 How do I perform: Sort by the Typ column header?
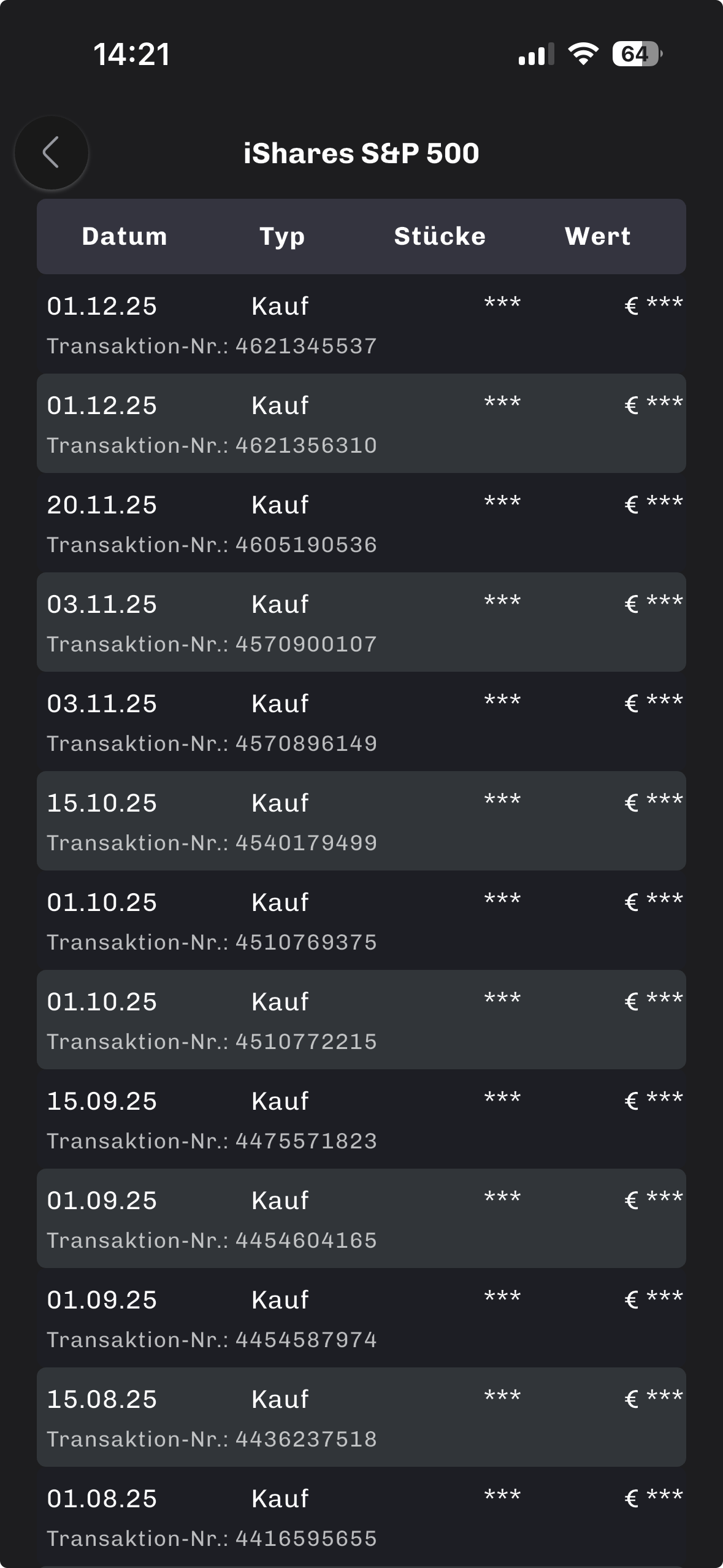282,236
